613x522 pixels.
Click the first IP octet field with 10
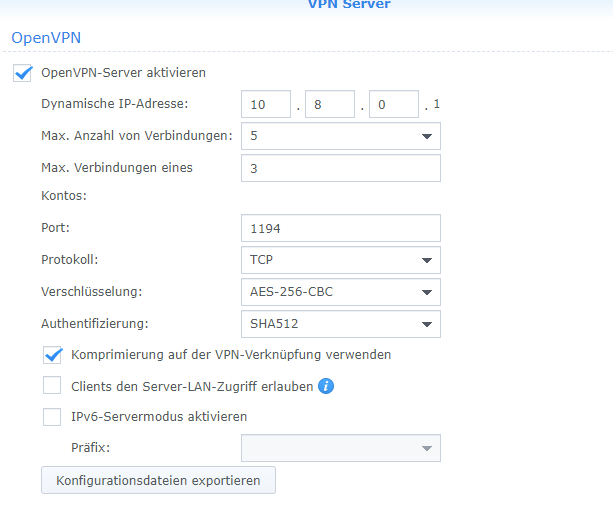point(265,104)
